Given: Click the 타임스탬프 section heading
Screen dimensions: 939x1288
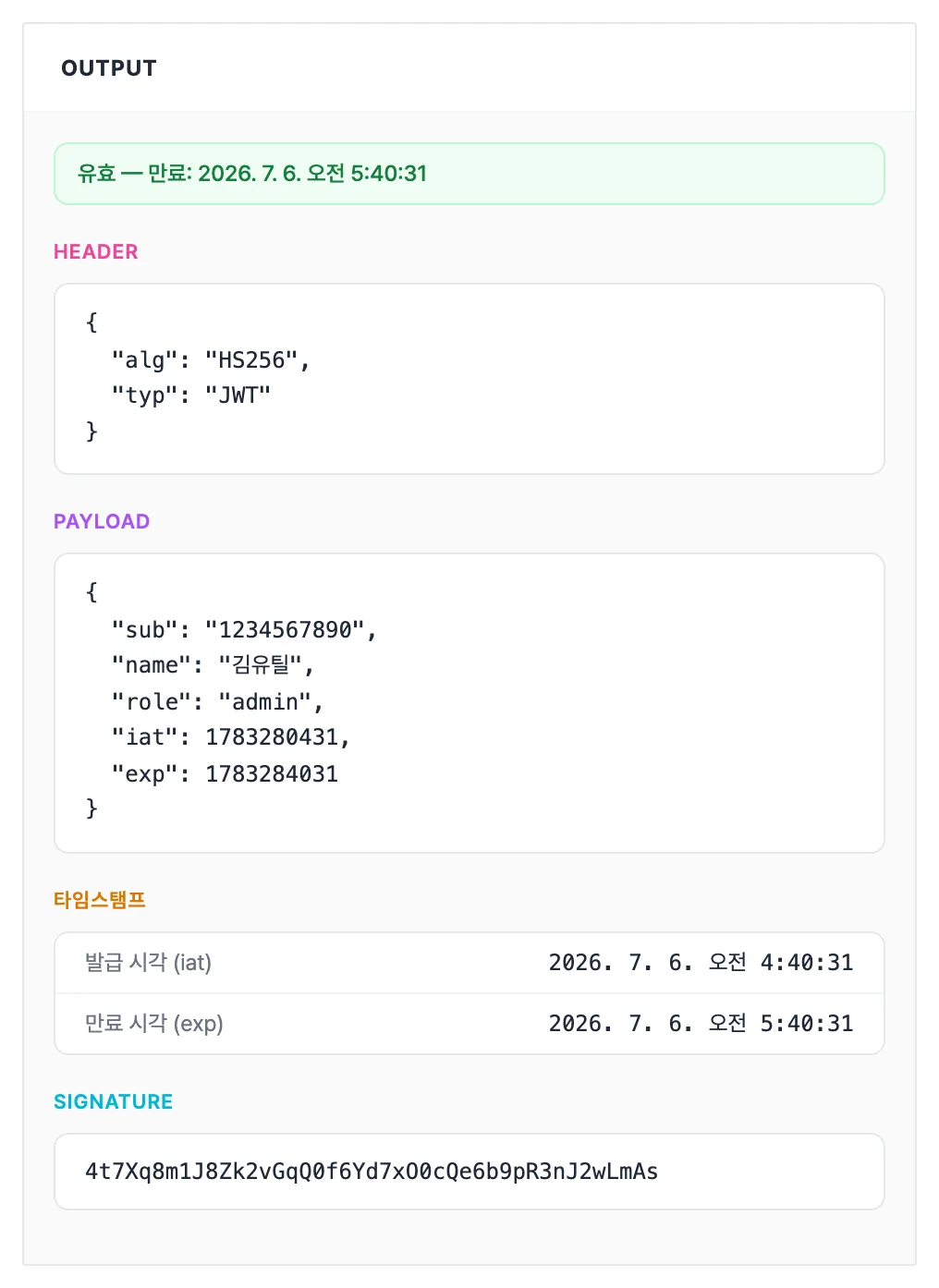Looking at the screenshot, I should tap(100, 900).
